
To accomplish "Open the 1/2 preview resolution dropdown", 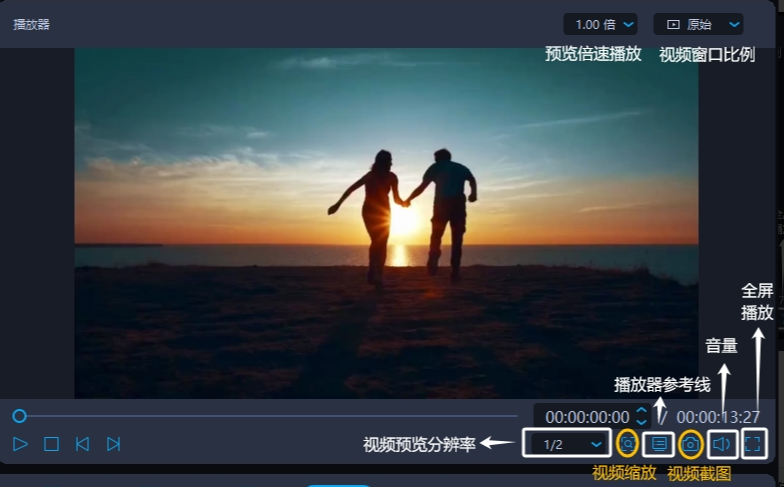I will point(567,444).
